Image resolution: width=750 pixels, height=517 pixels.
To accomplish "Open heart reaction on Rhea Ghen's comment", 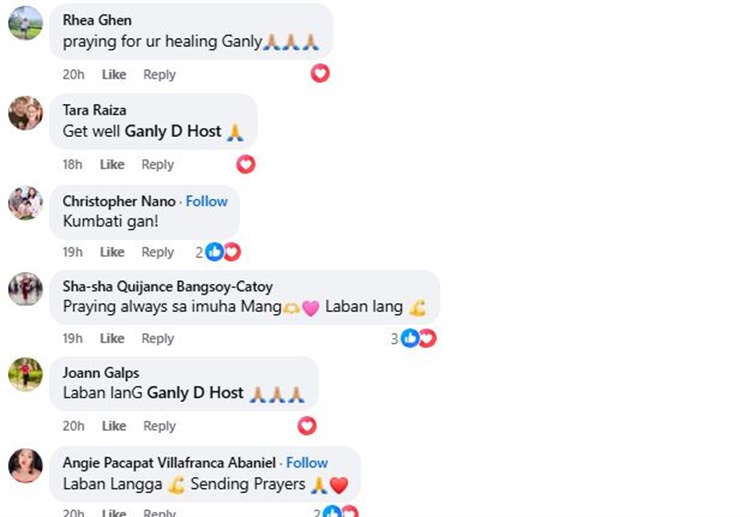I will (x=320, y=74).
